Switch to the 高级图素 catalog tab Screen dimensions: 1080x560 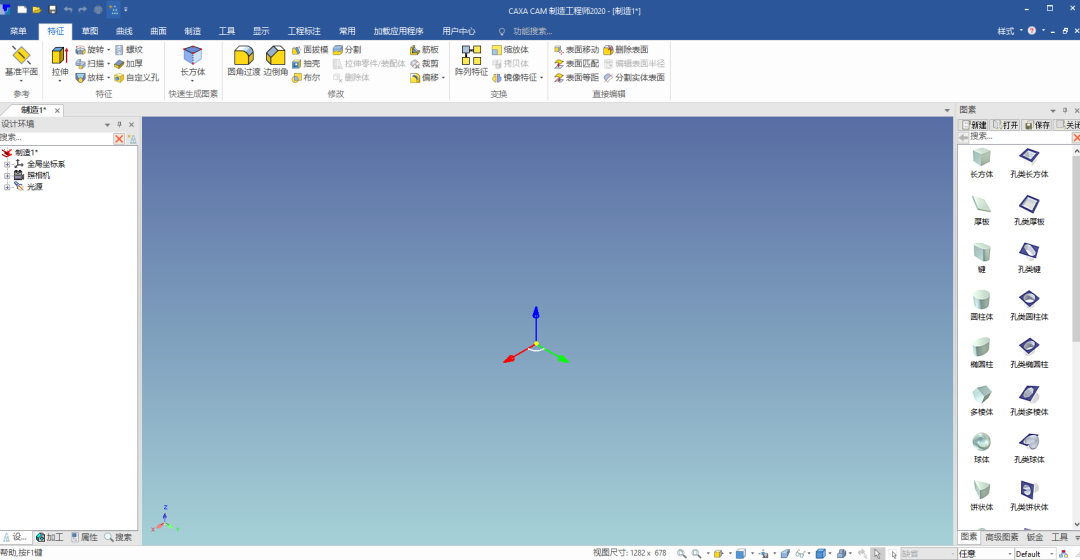[x=1001, y=537]
